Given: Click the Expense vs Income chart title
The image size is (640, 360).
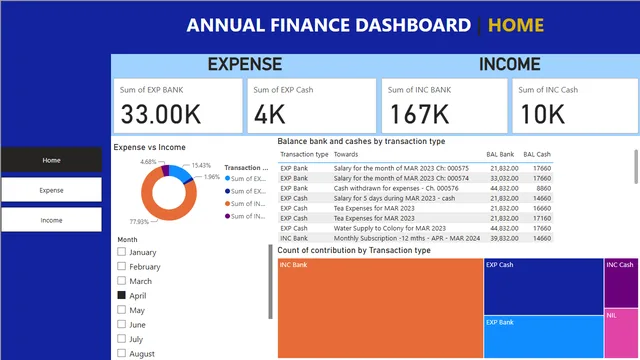Looking at the screenshot, I should [x=149, y=147].
